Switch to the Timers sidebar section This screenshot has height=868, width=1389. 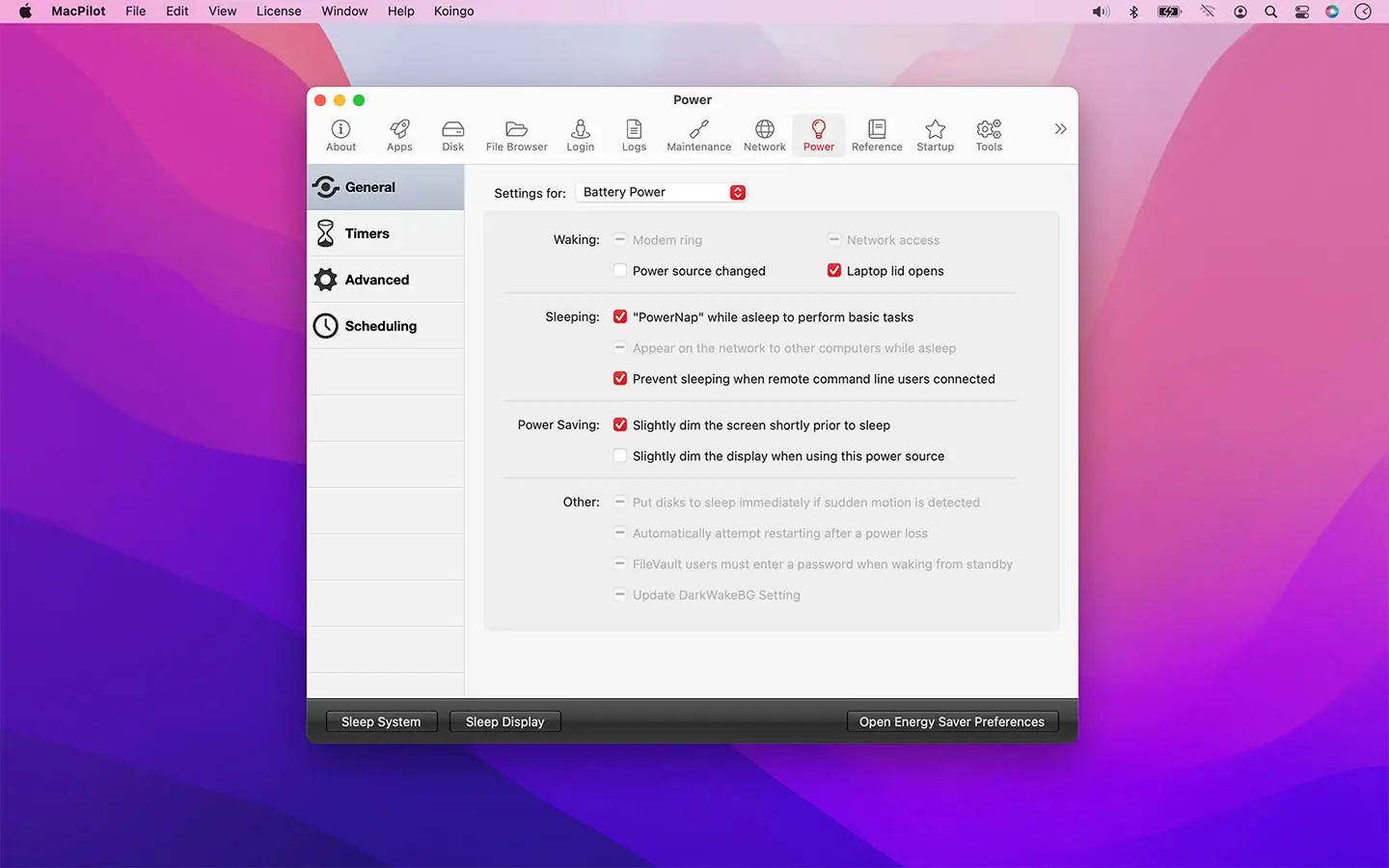(386, 233)
